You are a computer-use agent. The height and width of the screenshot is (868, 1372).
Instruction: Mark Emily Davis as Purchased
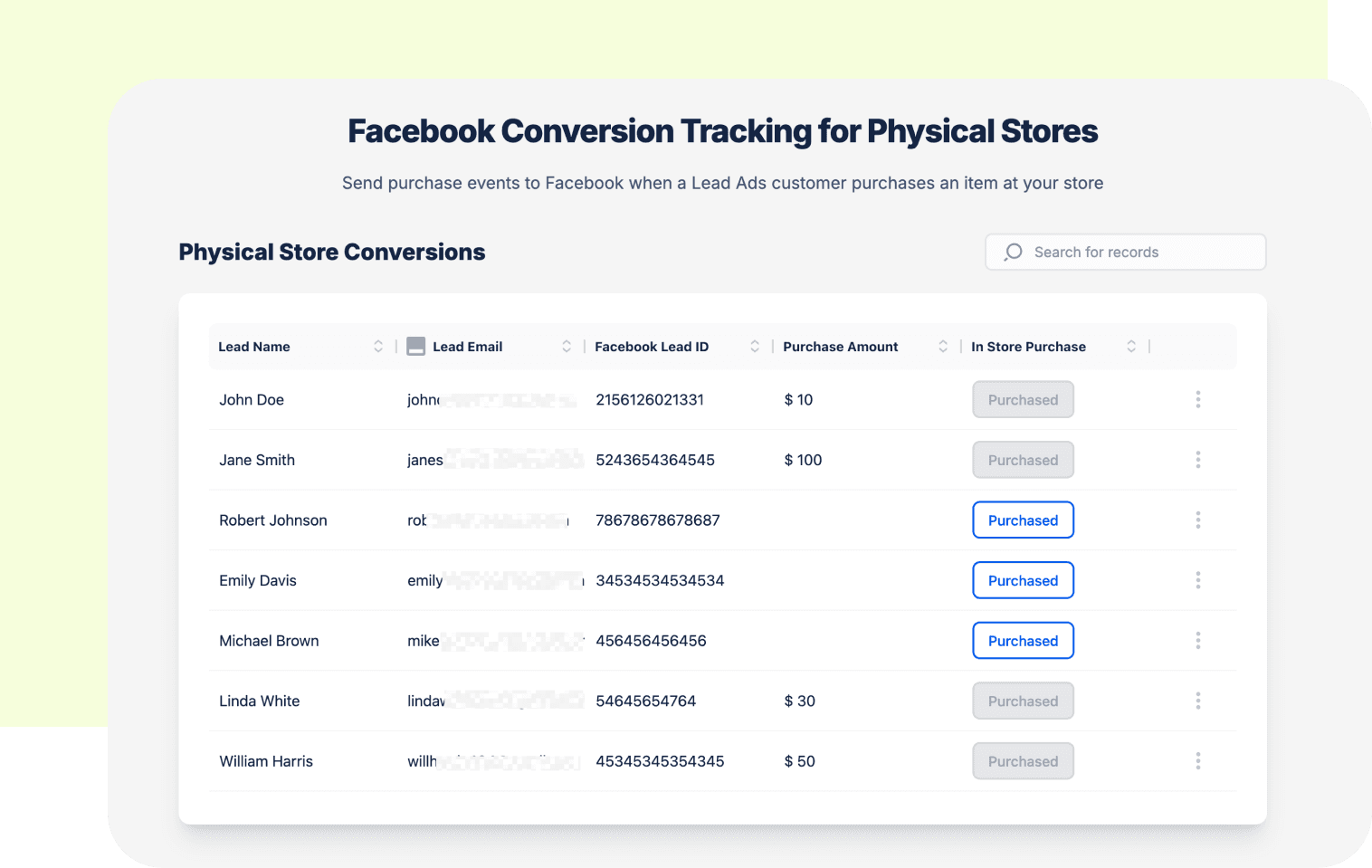pos(1023,580)
